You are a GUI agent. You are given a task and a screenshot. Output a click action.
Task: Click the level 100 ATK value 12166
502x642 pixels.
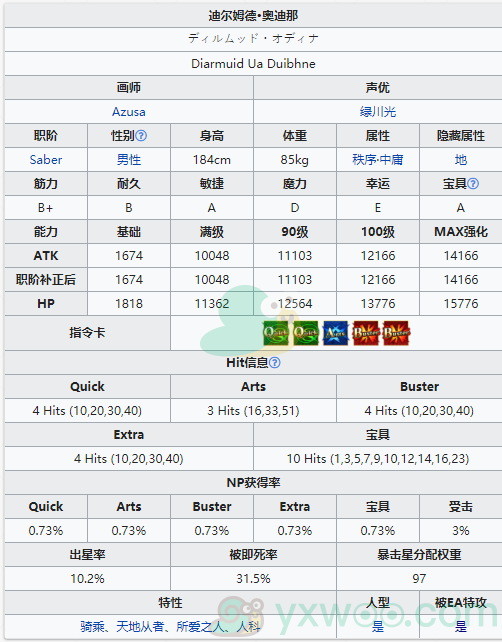click(378, 256)
